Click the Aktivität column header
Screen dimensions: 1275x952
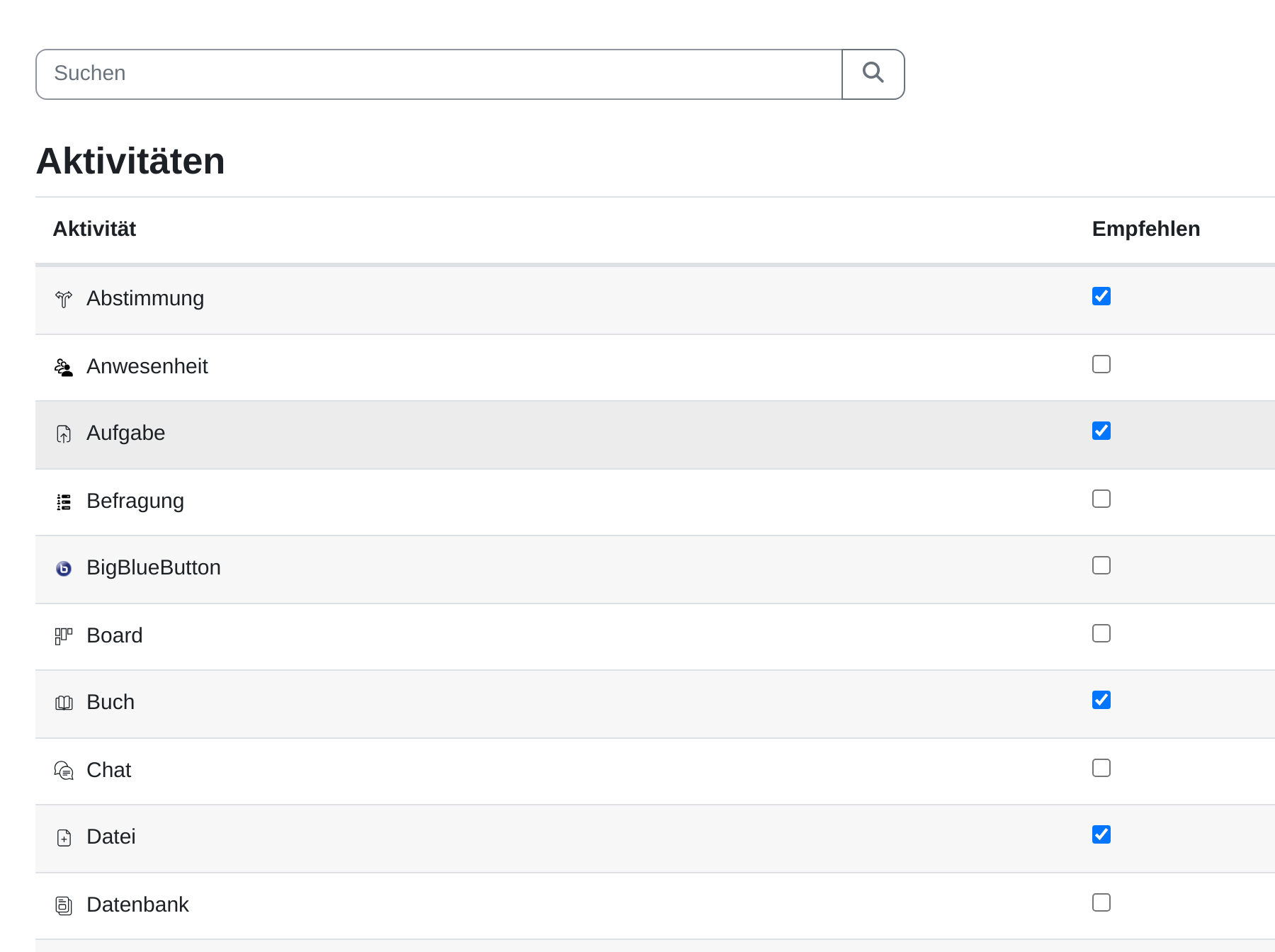[x=94, y=229]
